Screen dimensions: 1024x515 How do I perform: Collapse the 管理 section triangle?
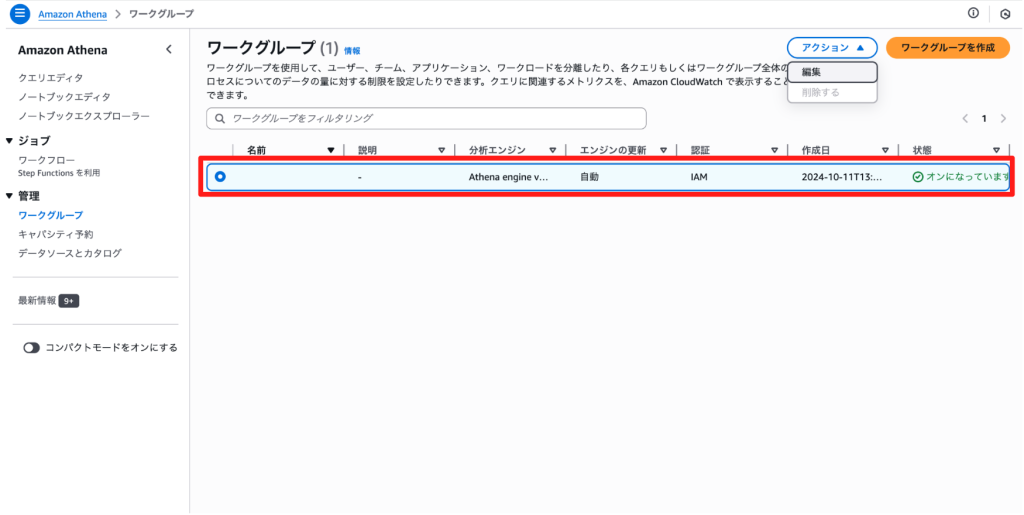pyautogui.click(x=9, y=196)
